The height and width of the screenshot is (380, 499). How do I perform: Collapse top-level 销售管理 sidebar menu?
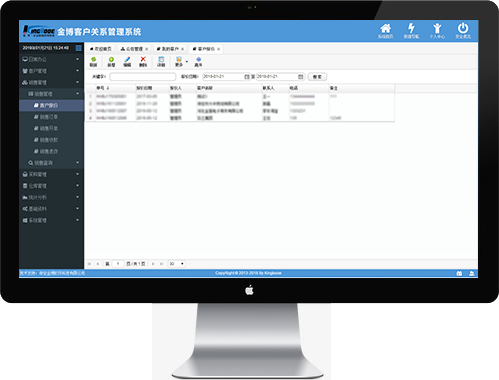(x=51, y=82)
